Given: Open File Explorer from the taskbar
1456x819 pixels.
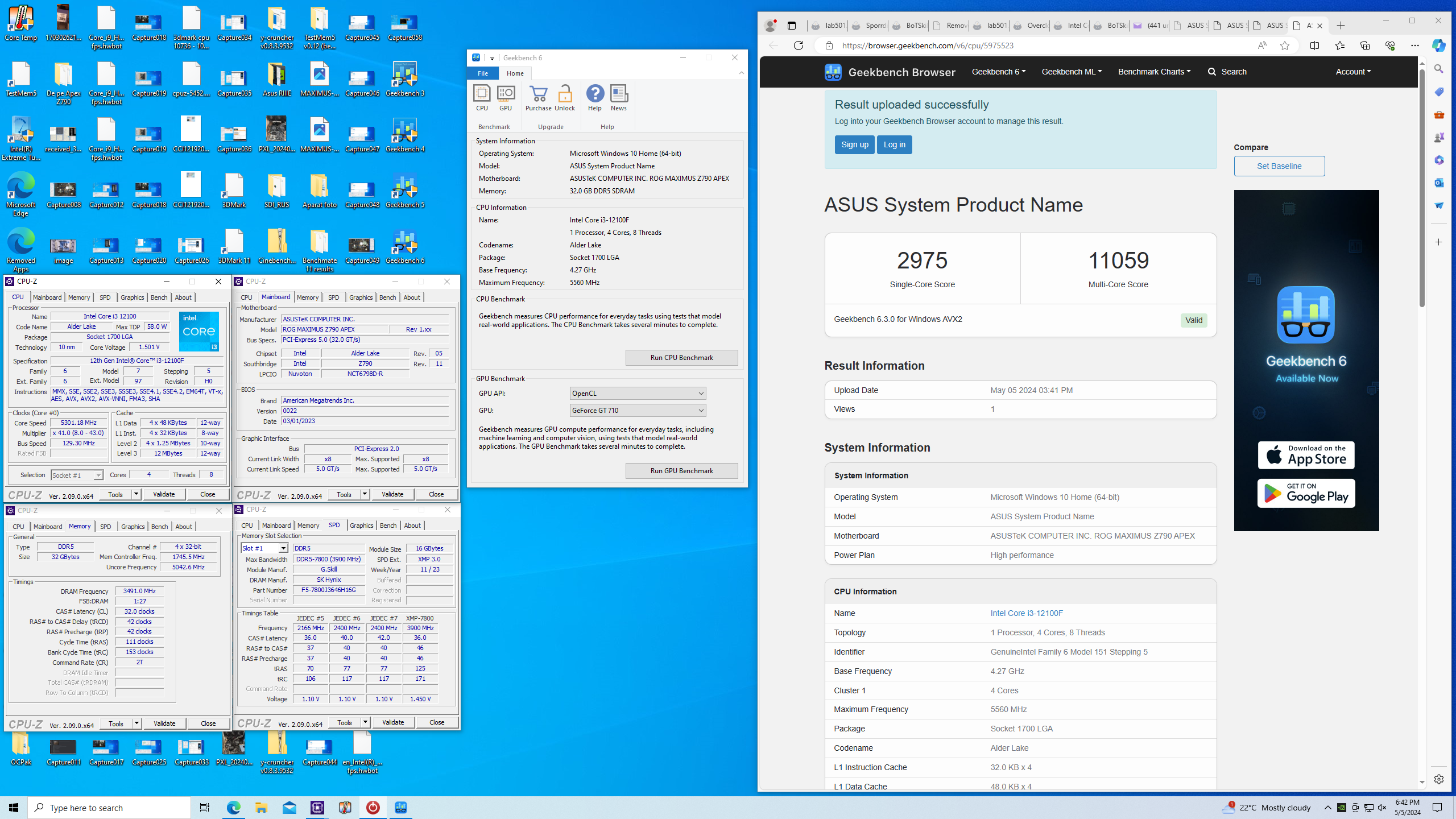Looking at the screenshot, I should [x=261, y=808].
